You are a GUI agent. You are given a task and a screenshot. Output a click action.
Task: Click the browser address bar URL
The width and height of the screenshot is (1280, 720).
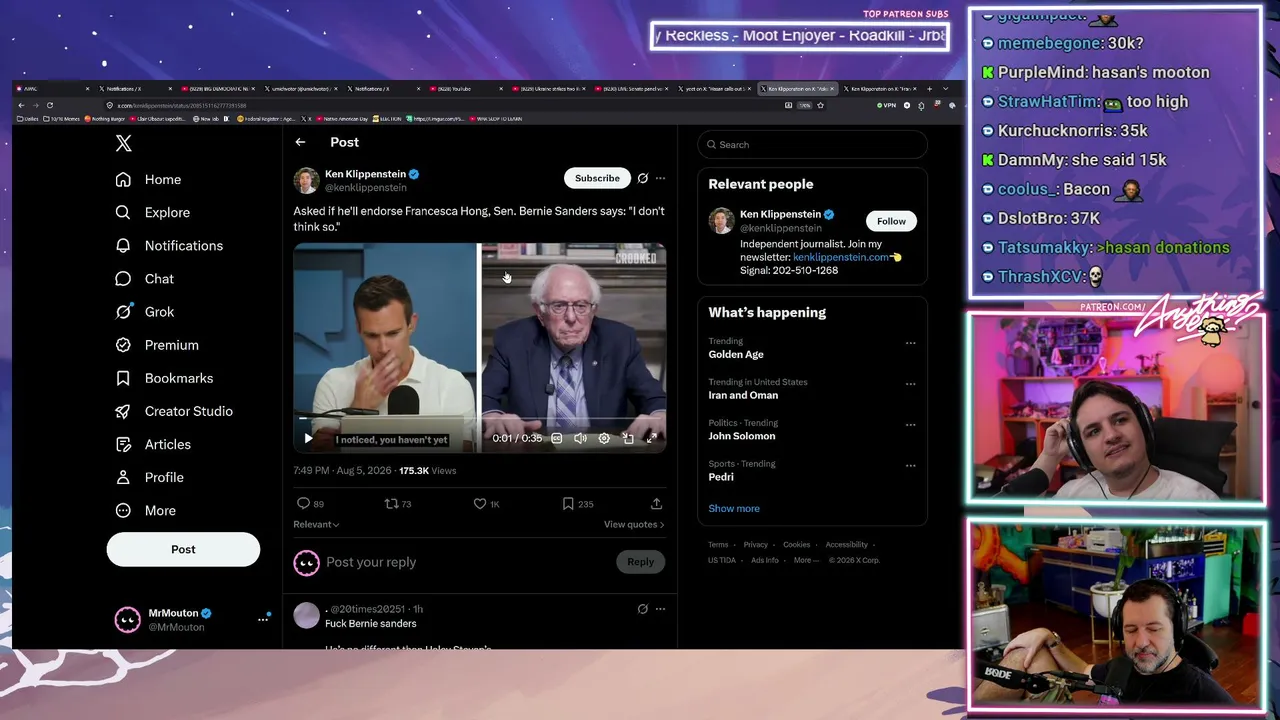pos(182,105)
